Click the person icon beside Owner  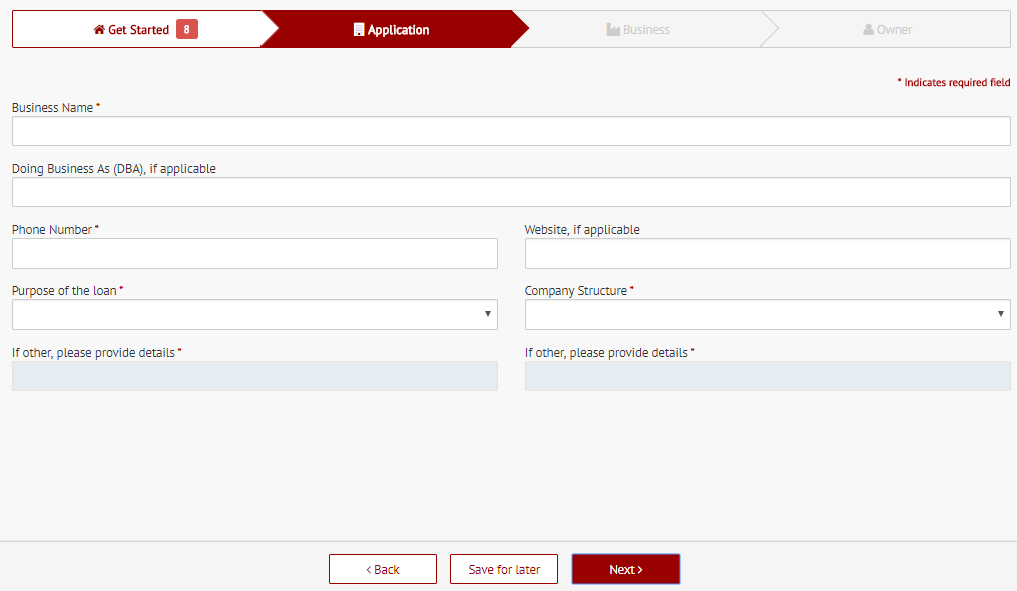868,30
